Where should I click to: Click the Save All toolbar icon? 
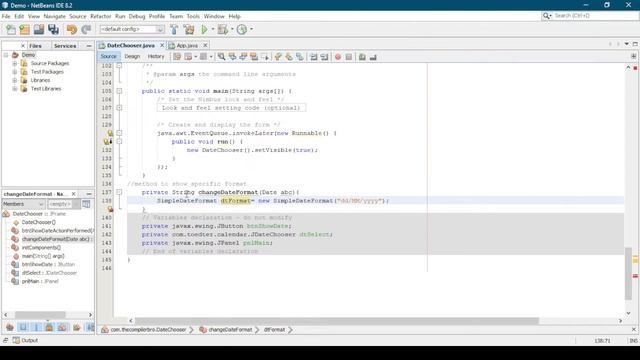coord(53,29)
